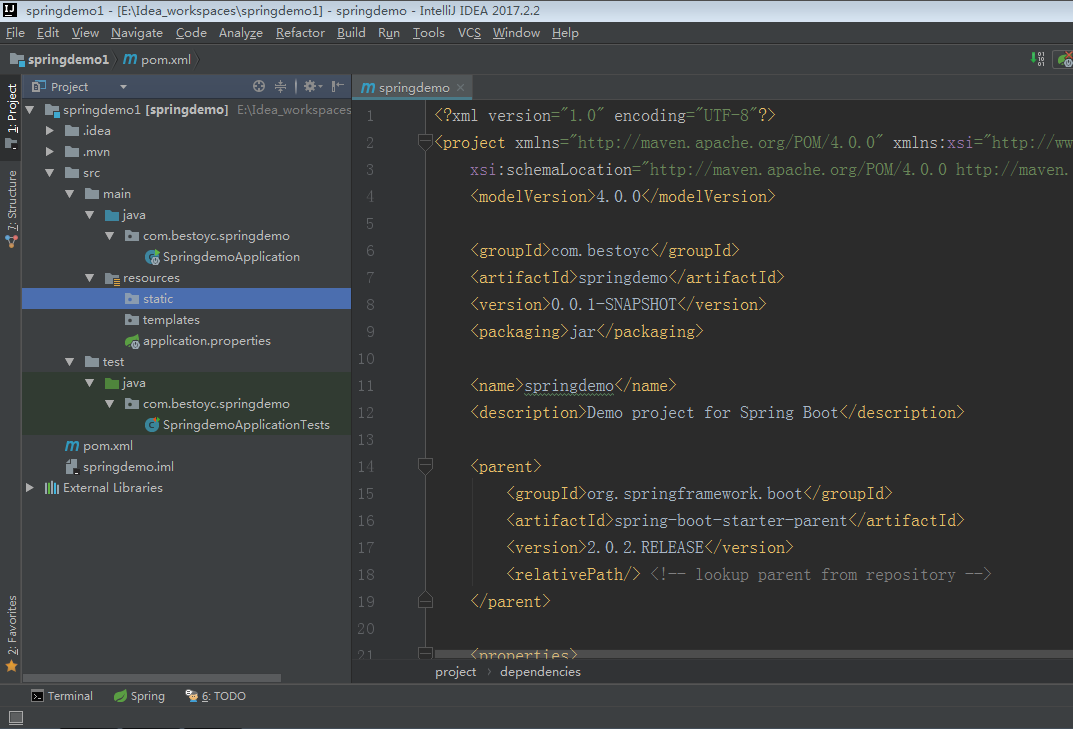Open the Spring tool window
The width and height of the screenshot is (1073, 729).
pos(140,696)
